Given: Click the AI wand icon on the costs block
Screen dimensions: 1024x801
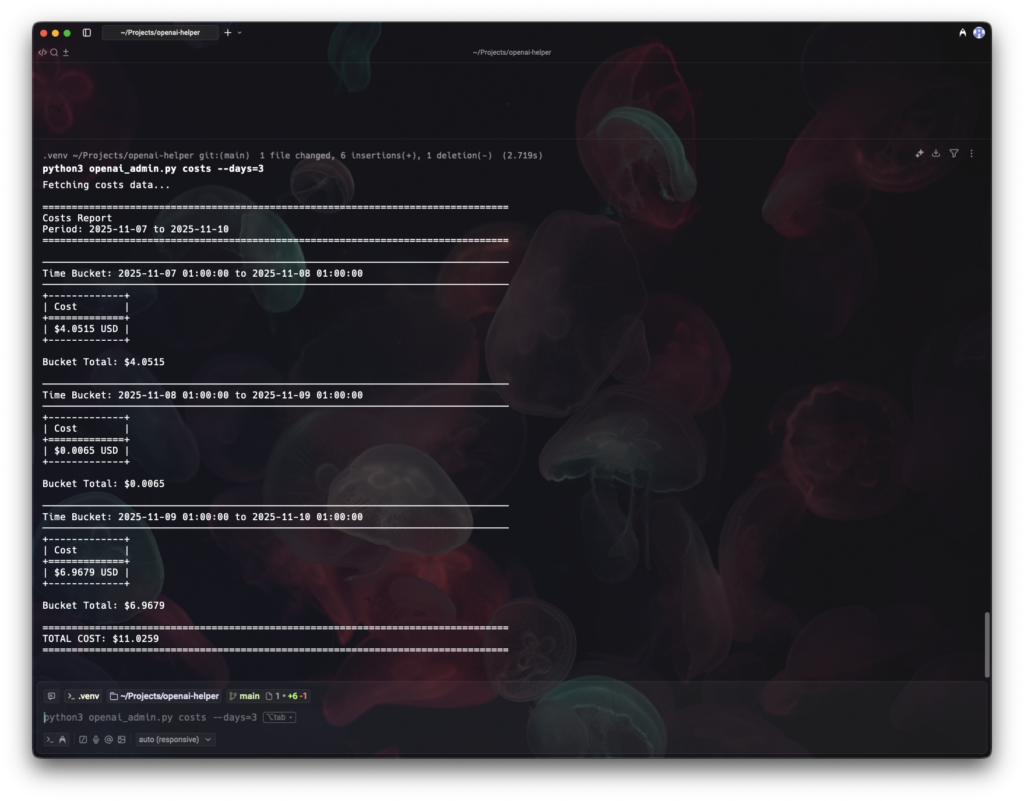Looking at the screenshot, I should tap(919, 153).
